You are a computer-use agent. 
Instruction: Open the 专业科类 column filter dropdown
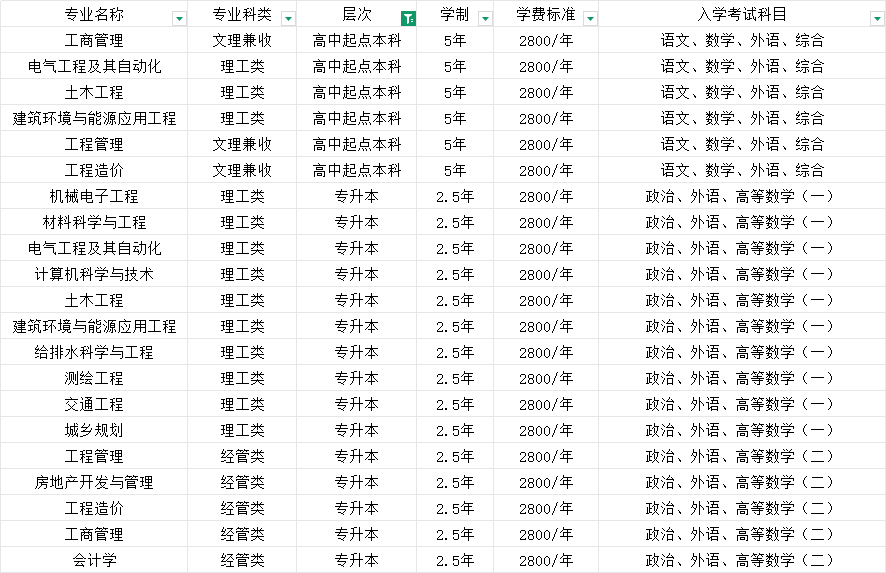[x=288, y=19]
